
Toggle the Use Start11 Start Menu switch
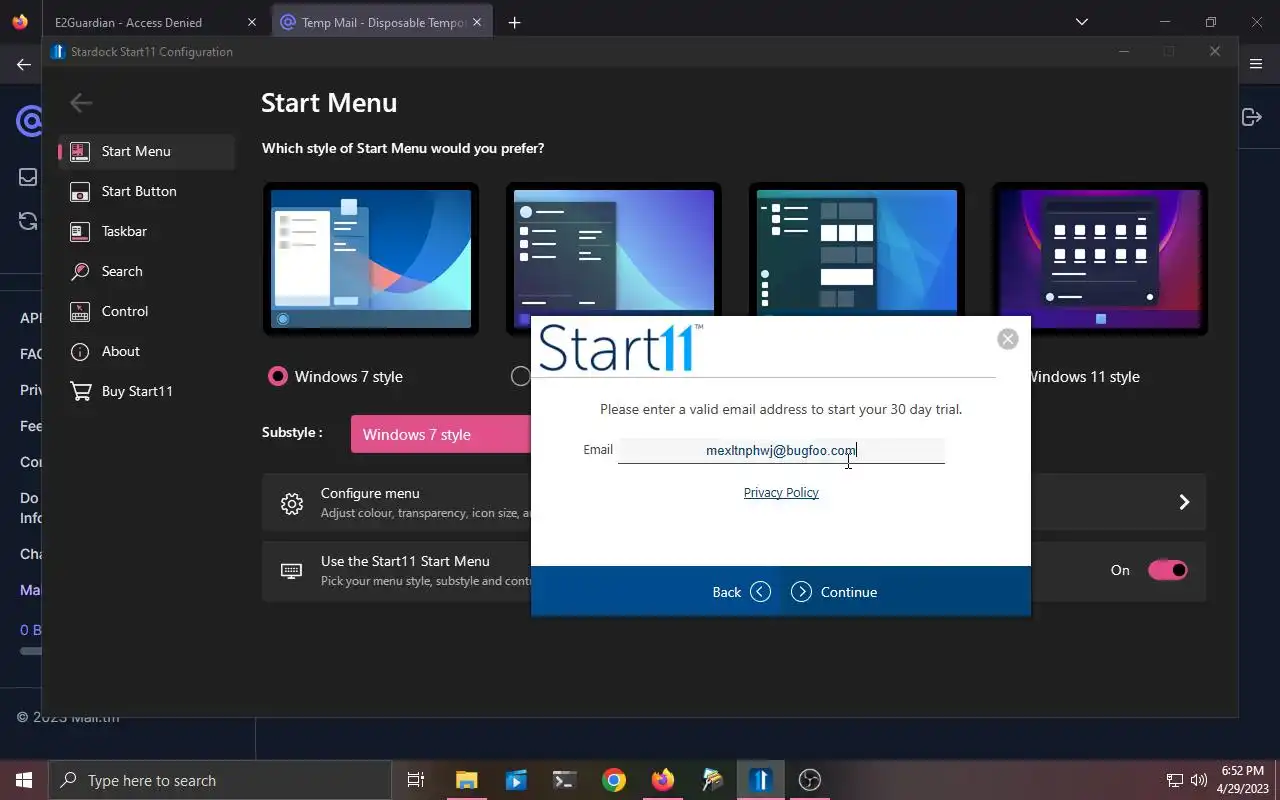click(x=1167, y=570)
